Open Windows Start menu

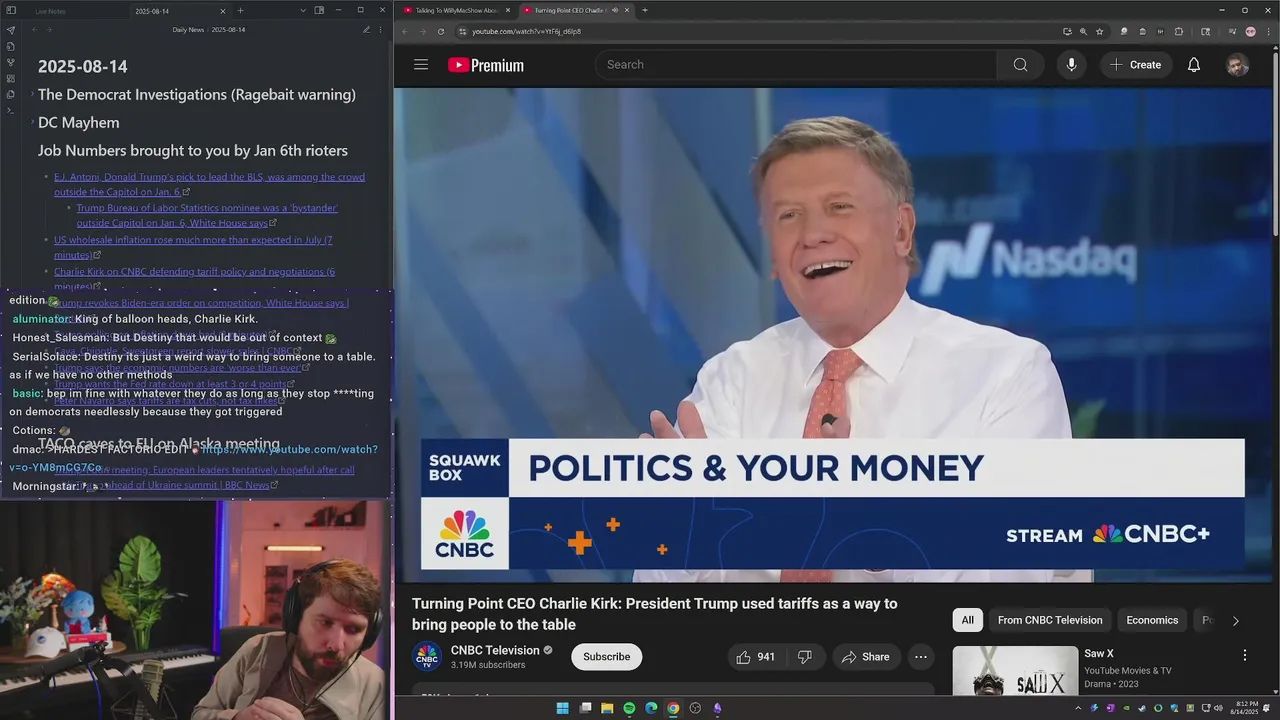click(x=563, y=708)
